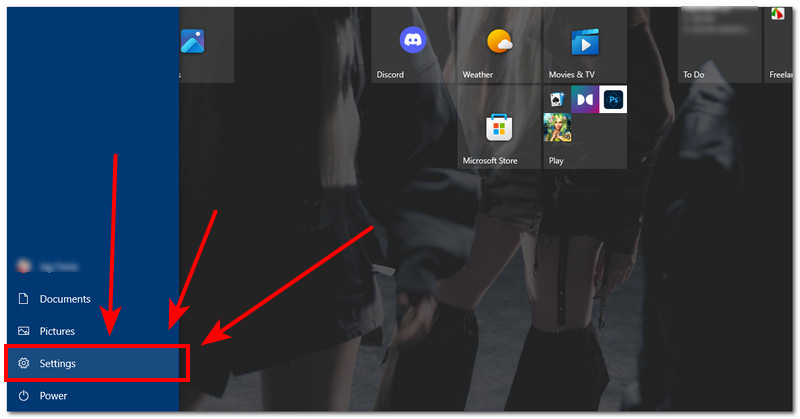Open the partially visible Photos tile
Screen dimensions: 800x419
tap(192, 42)
